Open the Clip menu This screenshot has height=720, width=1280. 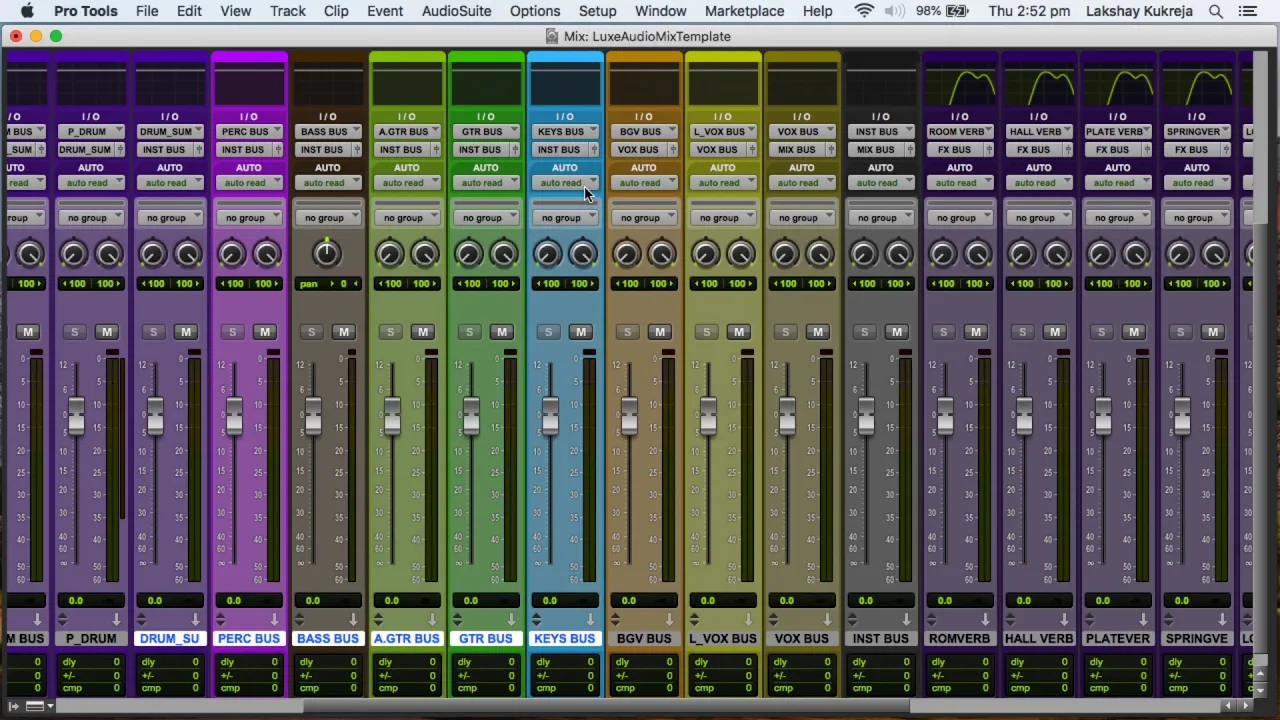click(336, 11)
